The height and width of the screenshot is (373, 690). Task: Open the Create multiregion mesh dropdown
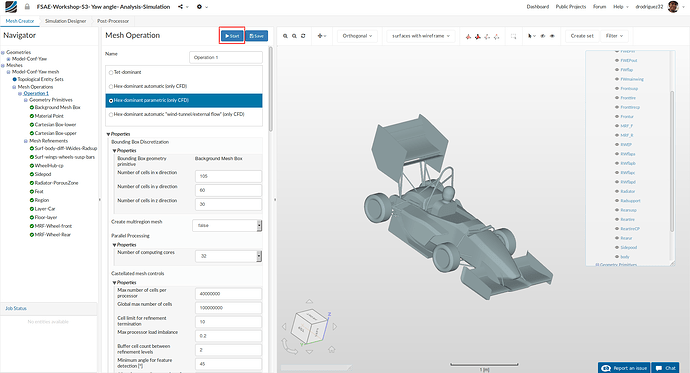(x=227, y=225)
